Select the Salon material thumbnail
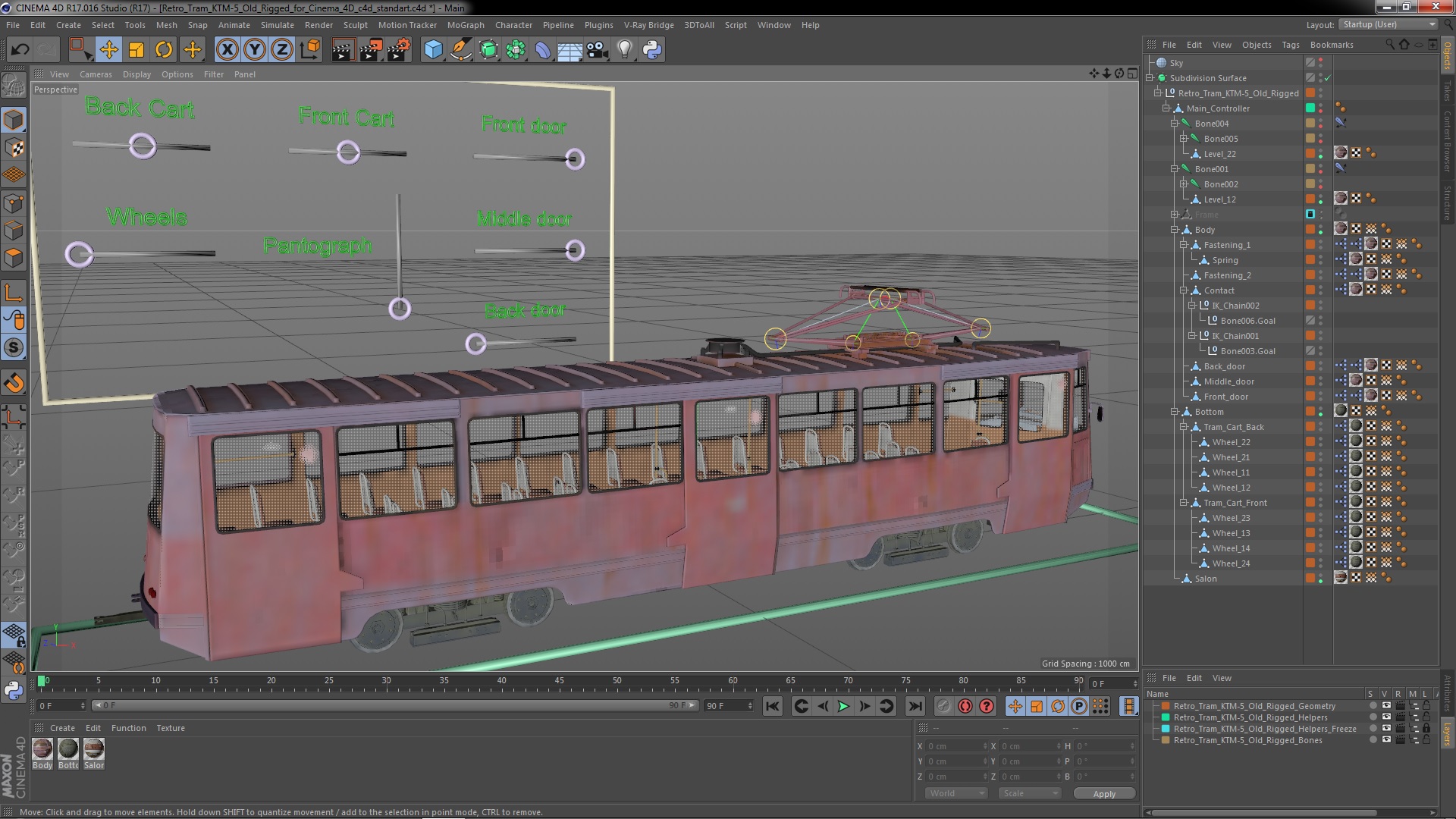The height and width of the screenshot is (819, 1456). tap(94, 748)
